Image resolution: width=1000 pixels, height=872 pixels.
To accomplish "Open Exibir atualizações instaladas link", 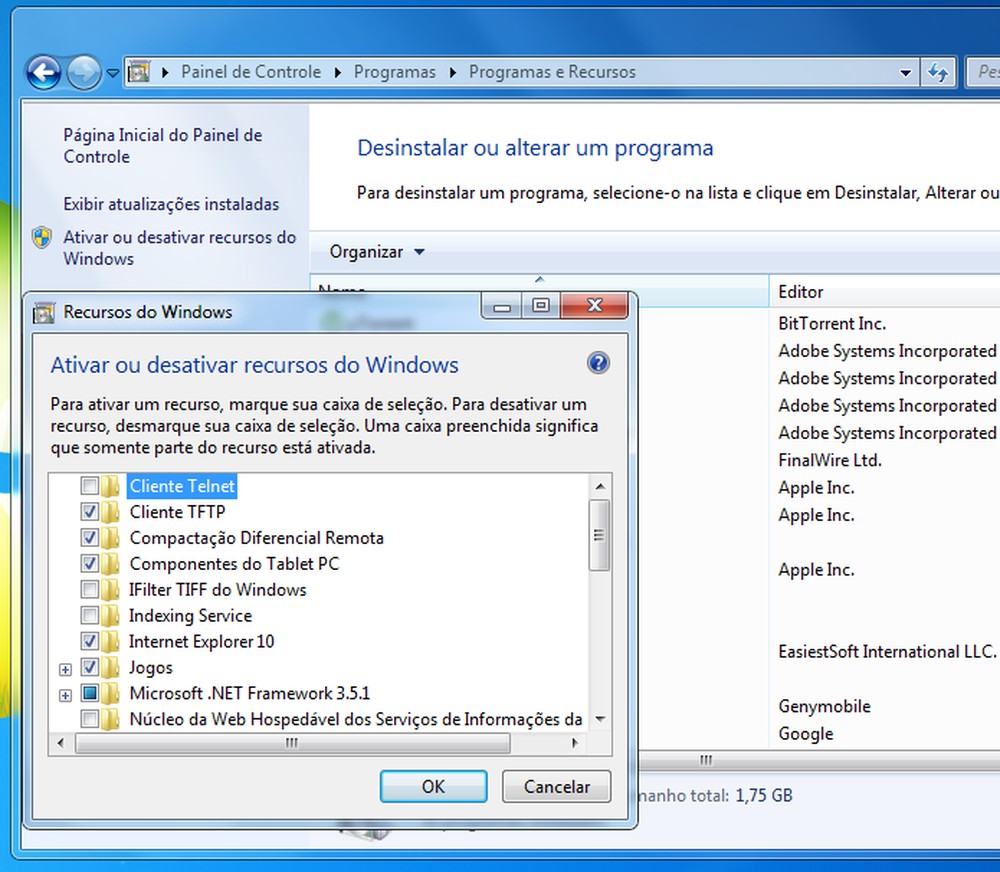I will click(170, 204).
